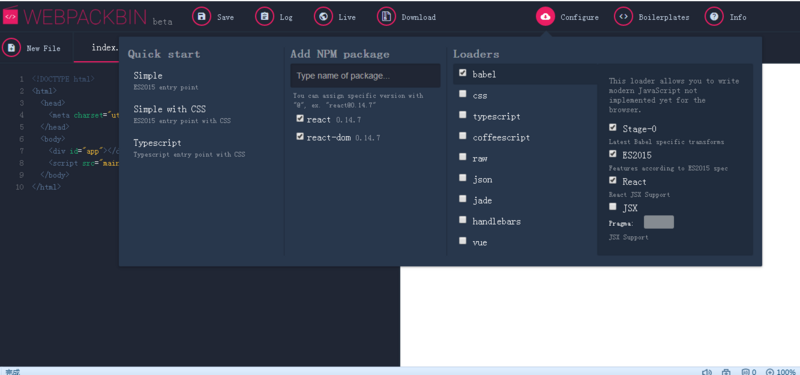Click the Download label in toolbar

418,17
